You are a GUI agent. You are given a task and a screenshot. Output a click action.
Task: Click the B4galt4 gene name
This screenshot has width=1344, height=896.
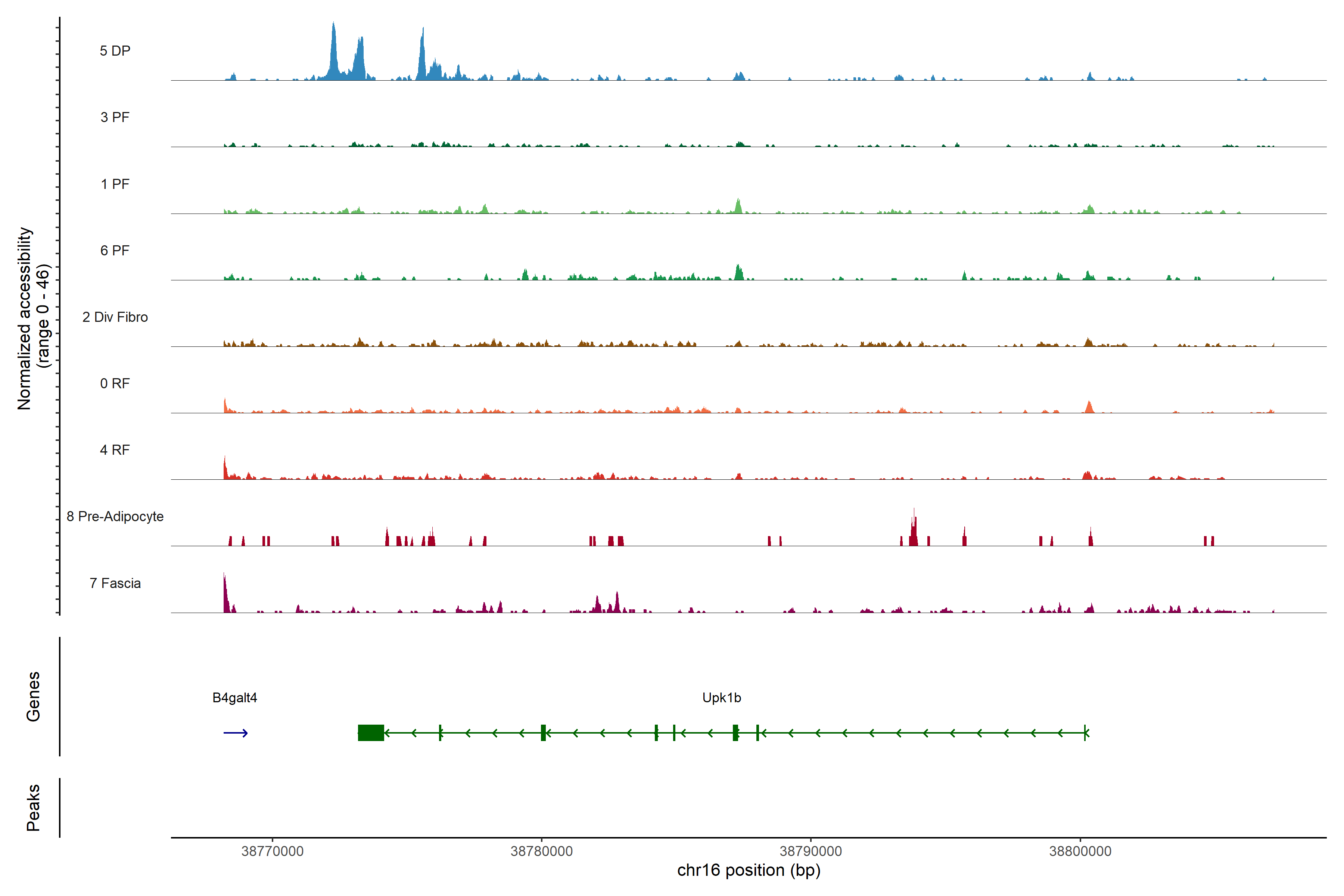234,698
